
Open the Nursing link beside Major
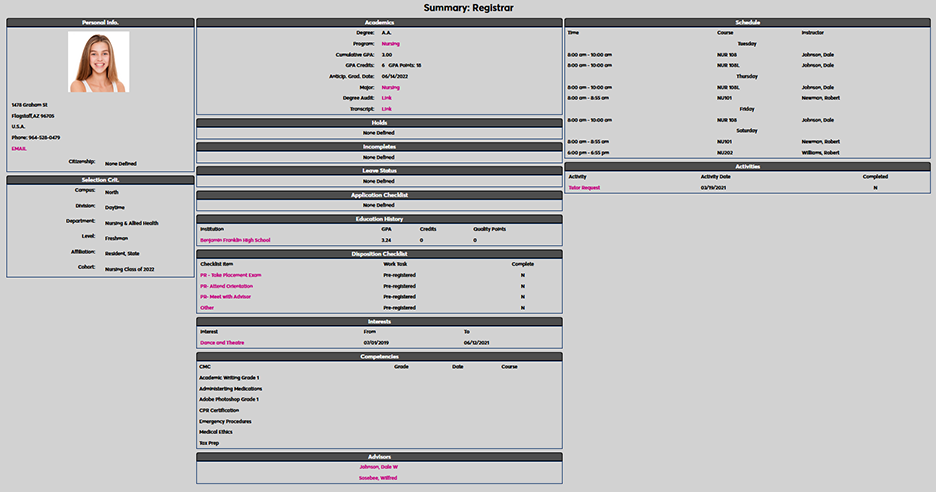(x=390, y=87)
